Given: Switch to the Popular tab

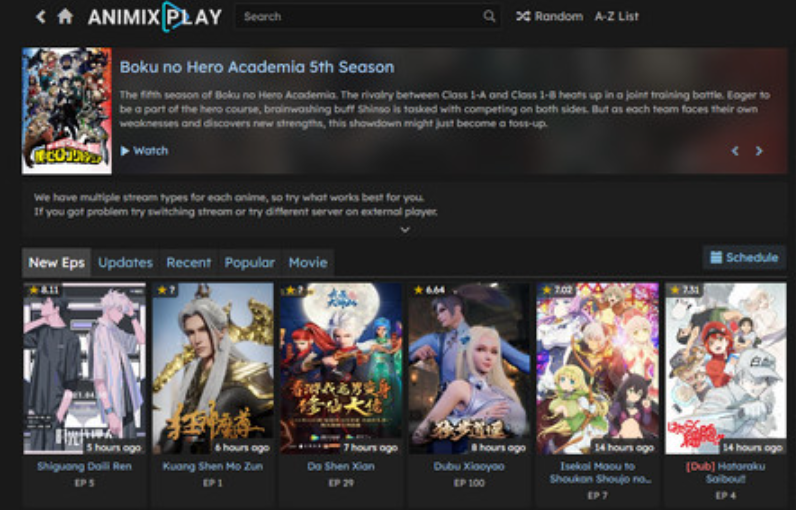Looking at the screenshot, I should pos(250,262).
